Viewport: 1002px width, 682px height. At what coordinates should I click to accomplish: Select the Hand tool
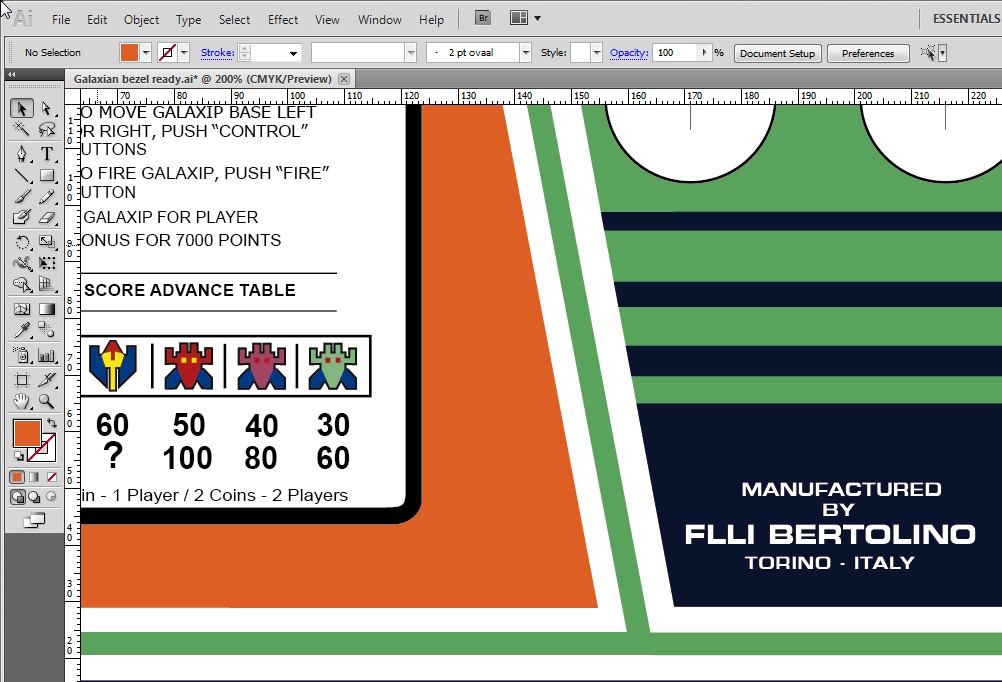(22, 401)
